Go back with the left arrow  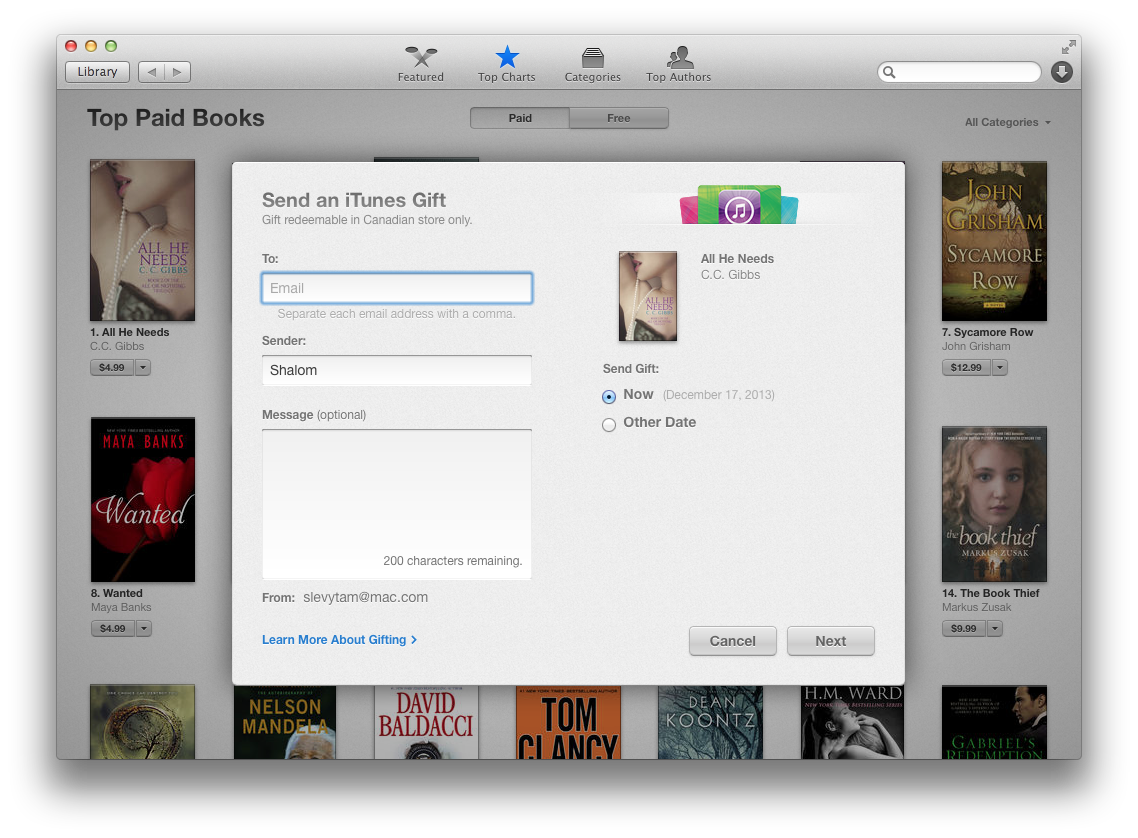[152, 72]
